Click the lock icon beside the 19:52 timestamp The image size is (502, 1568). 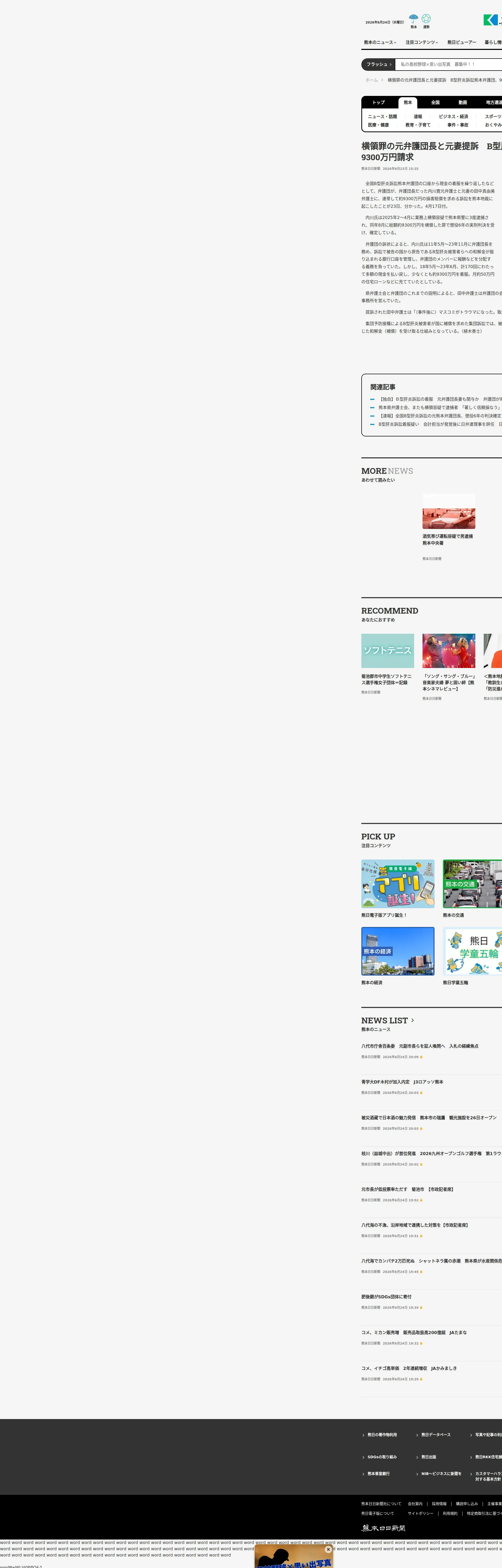coord(421,1200)
